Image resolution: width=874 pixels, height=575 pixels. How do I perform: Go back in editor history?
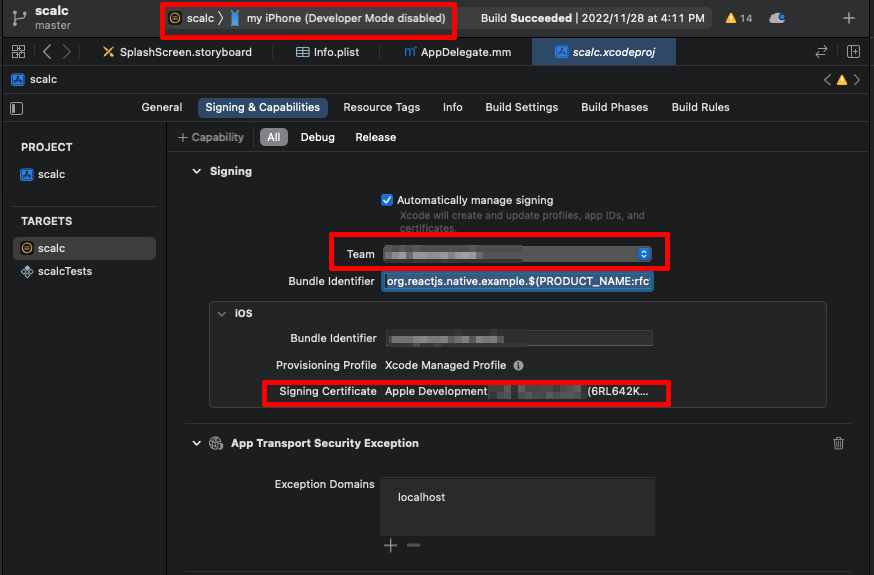click(x=47, y=52)
